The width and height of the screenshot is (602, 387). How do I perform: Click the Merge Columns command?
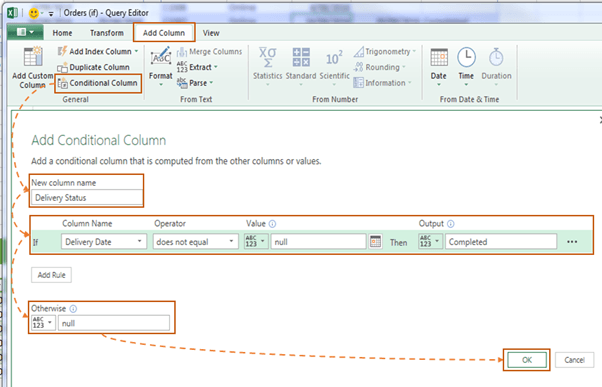click(x=209, y=51)
